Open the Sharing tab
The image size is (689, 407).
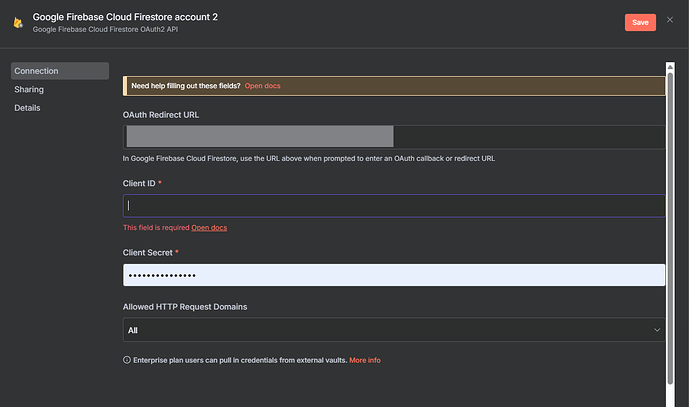pos(29,89)
